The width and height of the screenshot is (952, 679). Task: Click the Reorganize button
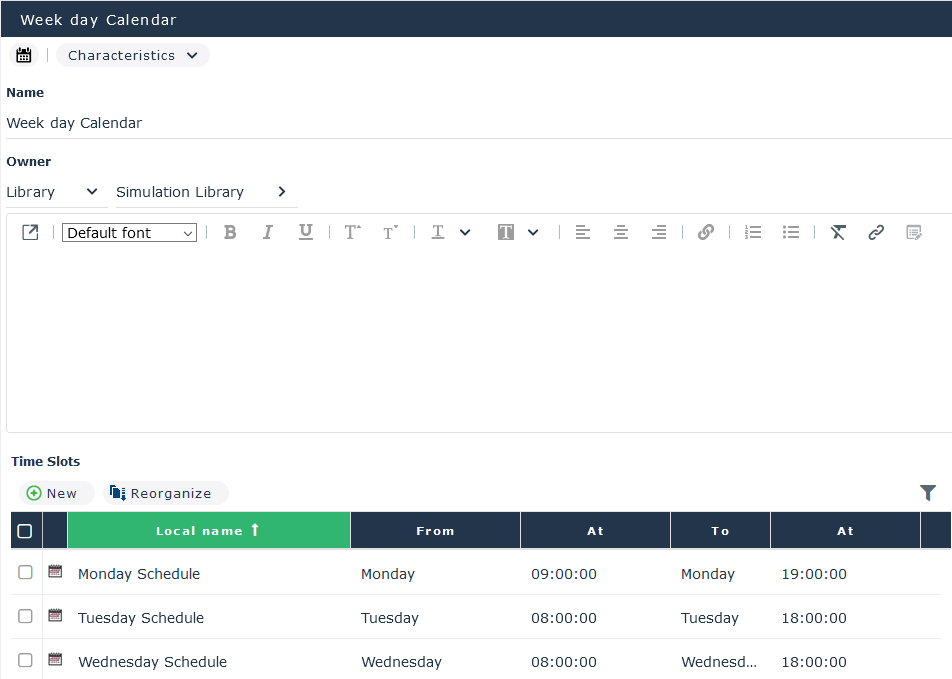(162, 493)
